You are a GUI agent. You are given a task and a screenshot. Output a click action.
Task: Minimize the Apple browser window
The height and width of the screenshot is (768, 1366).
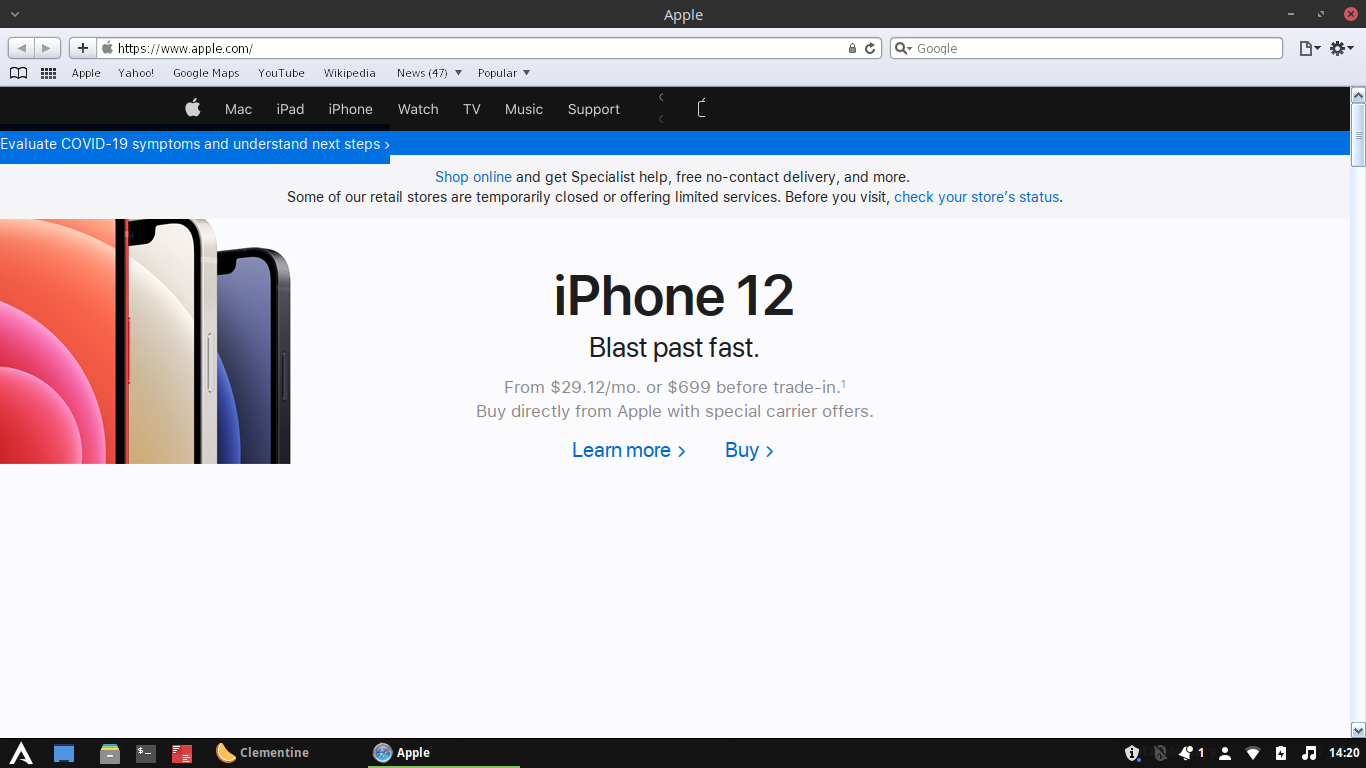[1292, 14]
